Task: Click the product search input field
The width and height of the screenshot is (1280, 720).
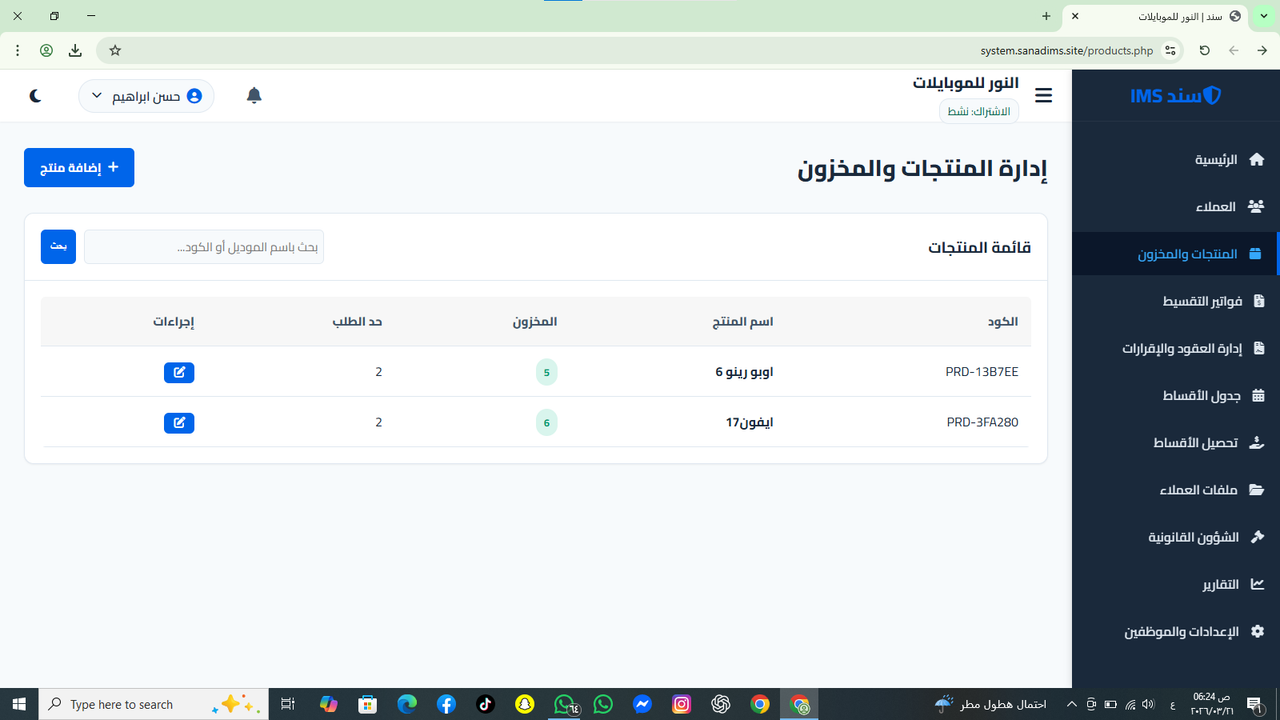Action: (x=204, y=247)
